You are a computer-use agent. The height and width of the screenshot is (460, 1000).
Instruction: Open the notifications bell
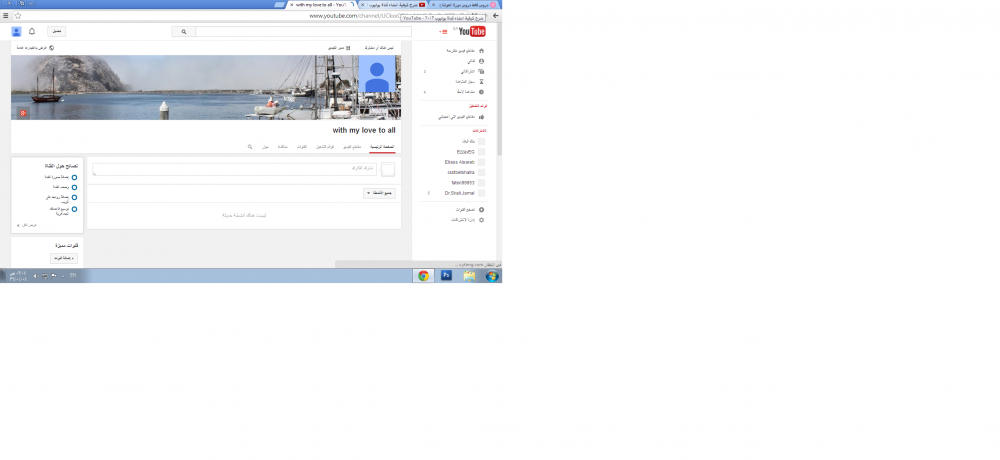pos(32,32)
